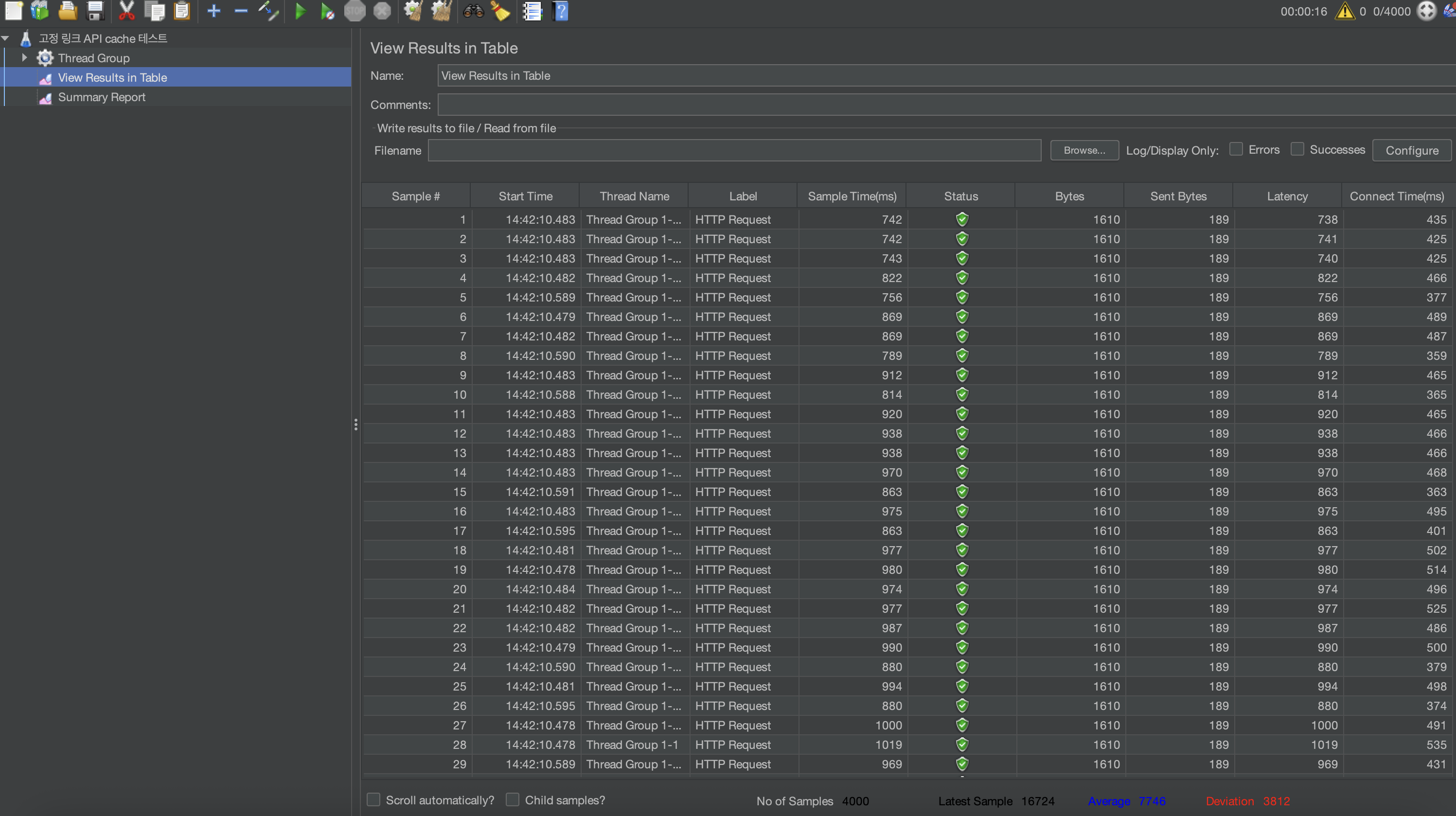The height and width of the screenshot is (816, 1456).
Task: Start the test with the green play icon
Action: tap(300, 11)
